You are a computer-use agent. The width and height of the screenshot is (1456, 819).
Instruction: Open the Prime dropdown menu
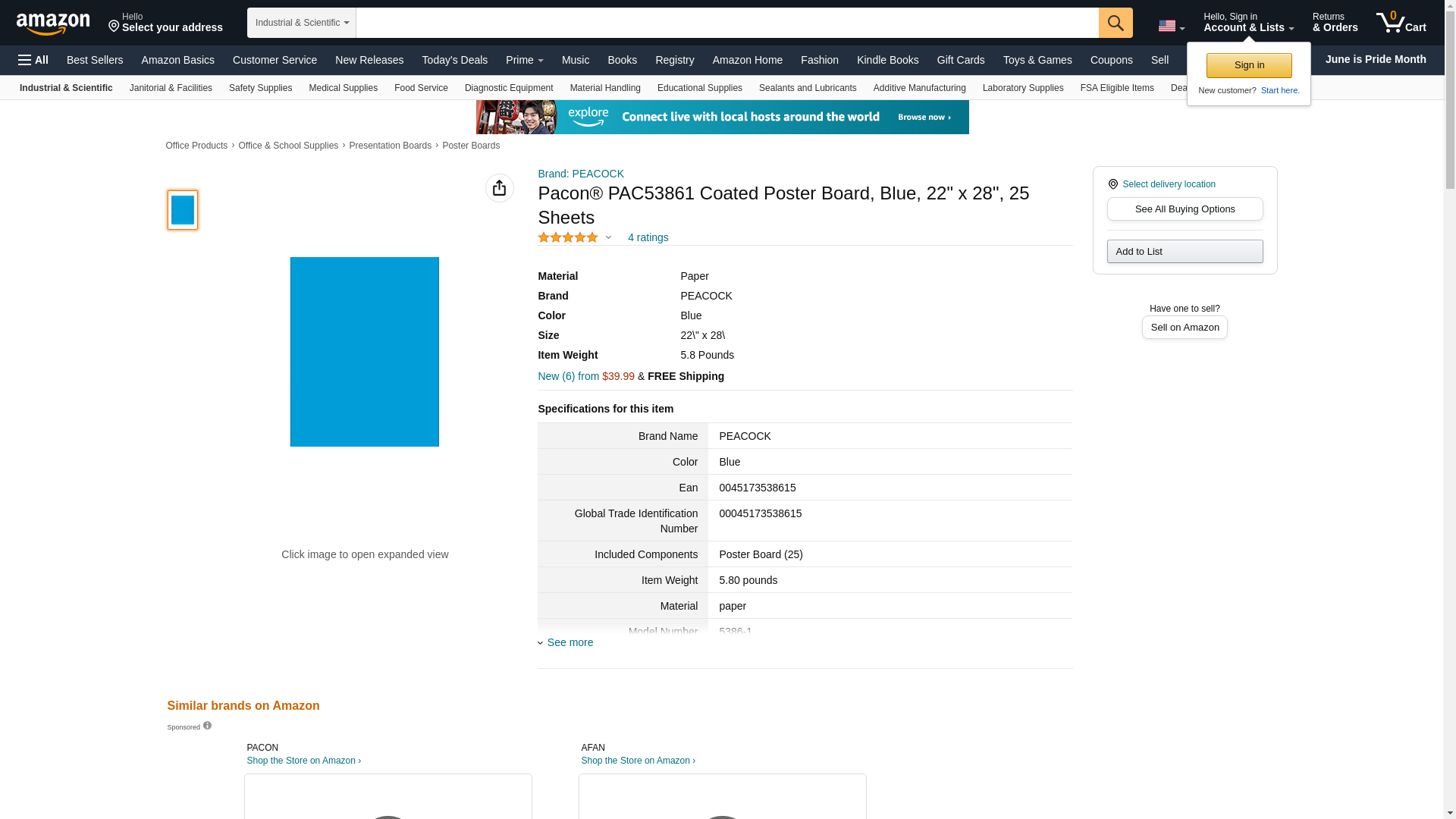click(524, 60)
